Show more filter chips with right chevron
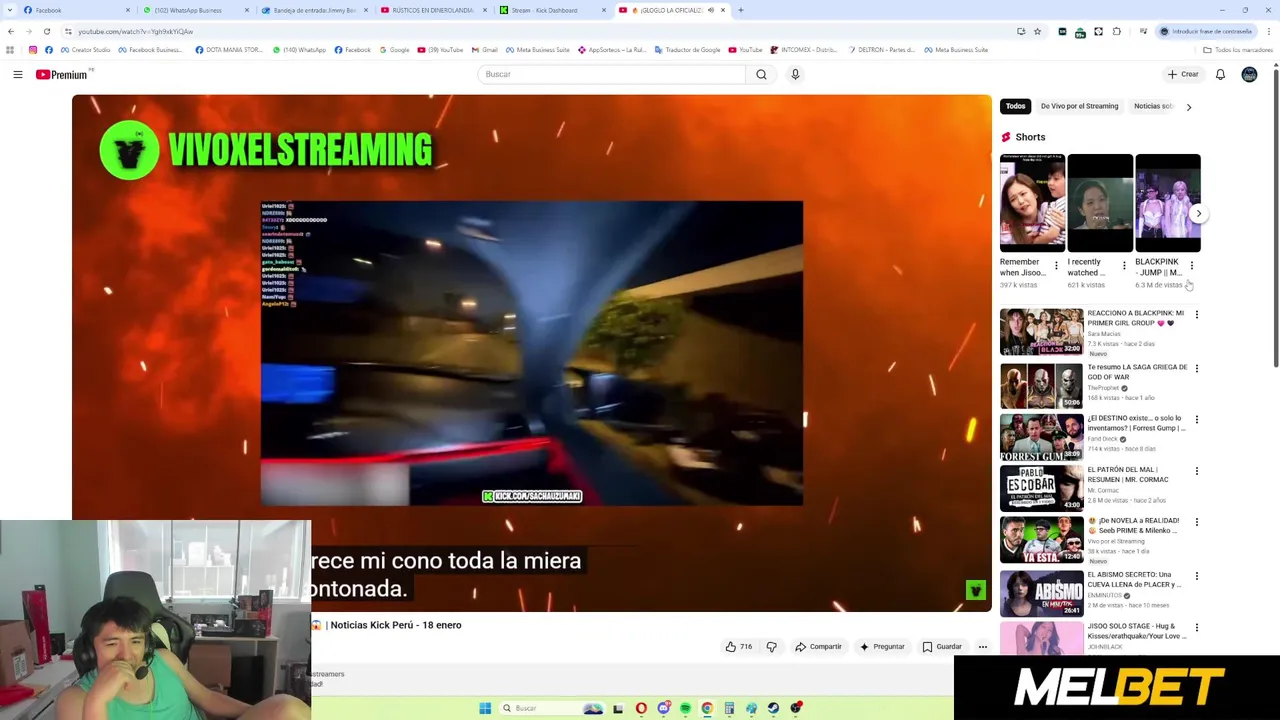Image resolution: width=1280 pixels, height=720 pixels. click(x=1188, y=106)
